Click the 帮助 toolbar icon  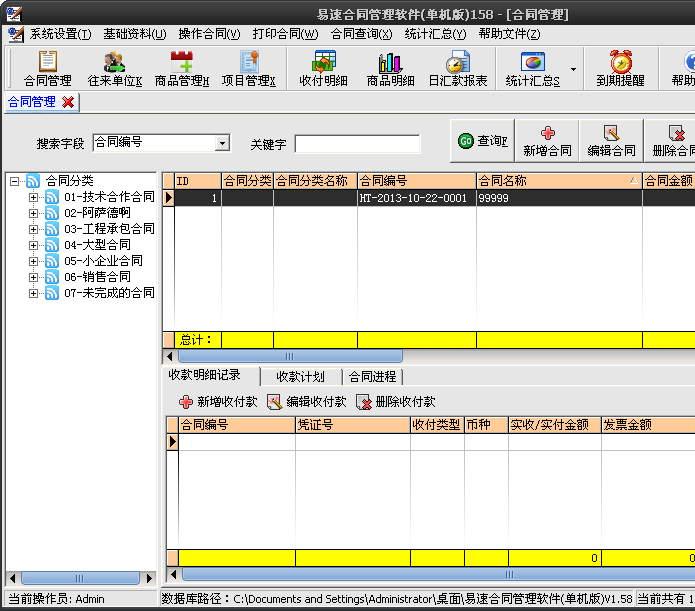(x=688, y=61)
